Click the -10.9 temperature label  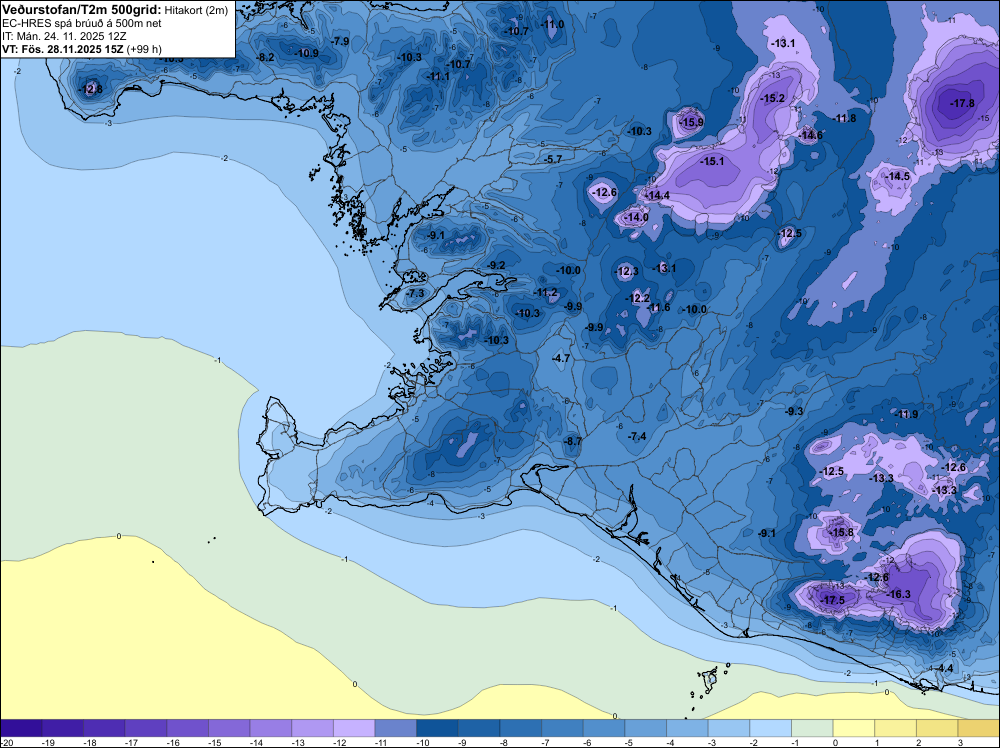click(307, 53)
